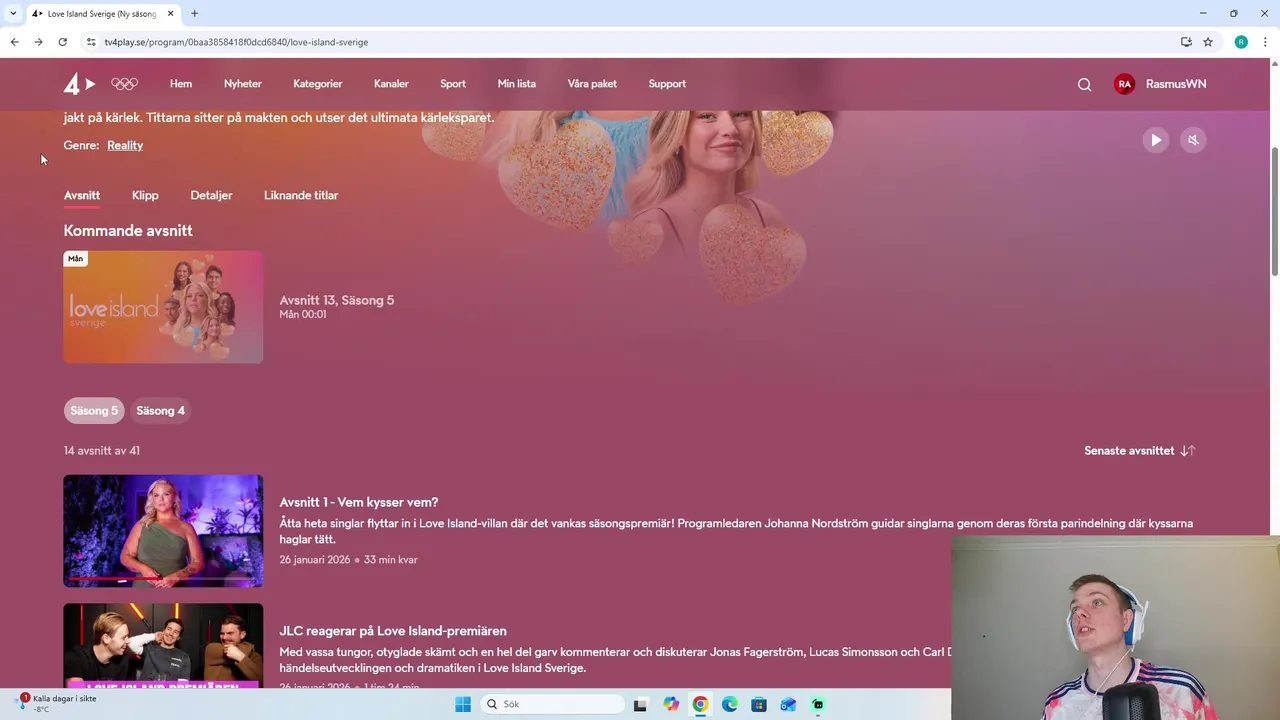The height and width of the screenshot is (720, 1280).
Task: Go to Hem in navigation
Action: pyautogui.click(x=181, y=84)
